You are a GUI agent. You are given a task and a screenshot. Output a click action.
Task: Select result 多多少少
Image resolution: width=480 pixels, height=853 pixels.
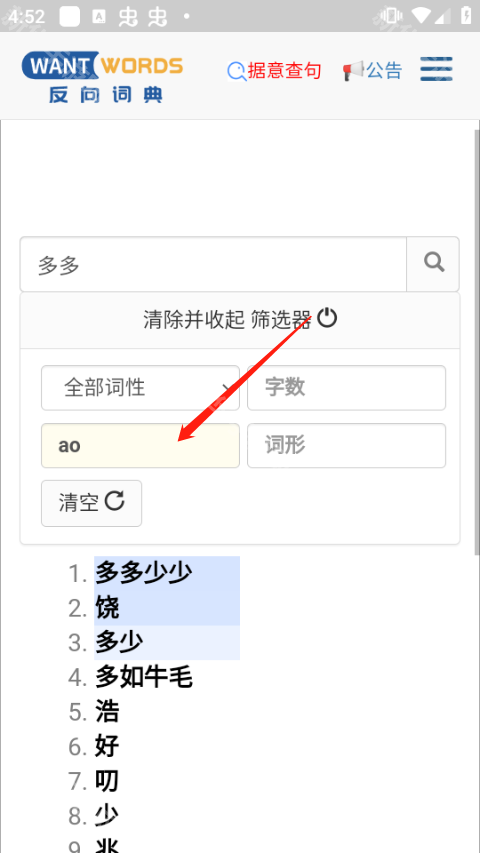(144, 573)
